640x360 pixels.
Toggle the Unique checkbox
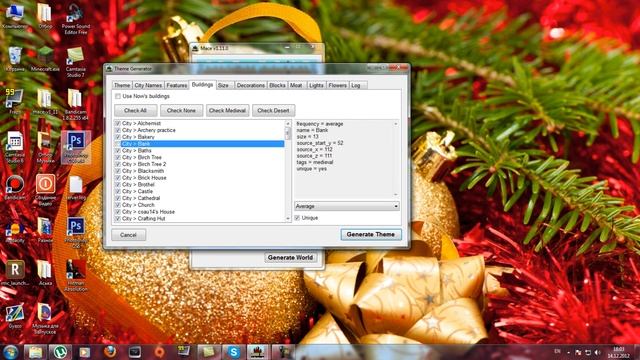point(297,218)
